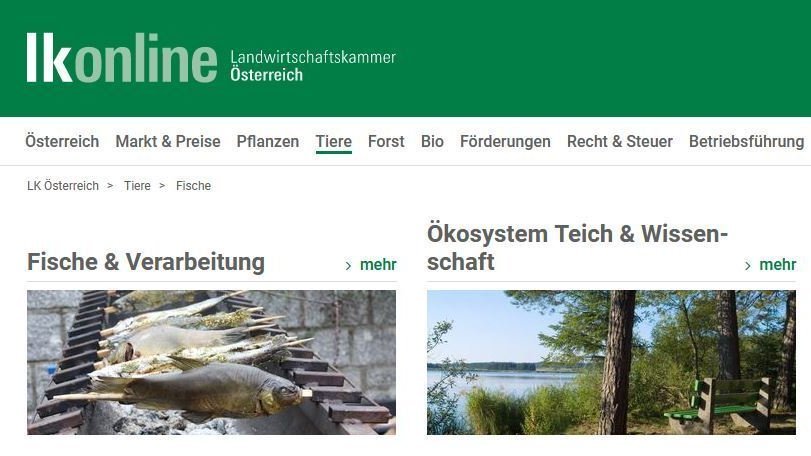811x456 pixels.
Task: Open the Förderungen menu
Action: pyautogui.click(x=505, y=141)
